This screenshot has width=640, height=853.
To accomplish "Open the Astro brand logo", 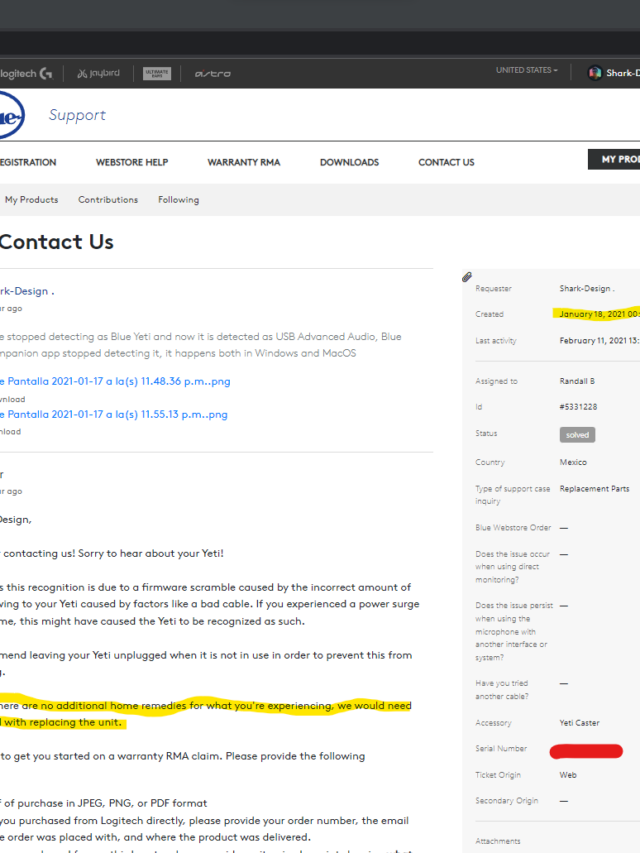I will point(213,73).
